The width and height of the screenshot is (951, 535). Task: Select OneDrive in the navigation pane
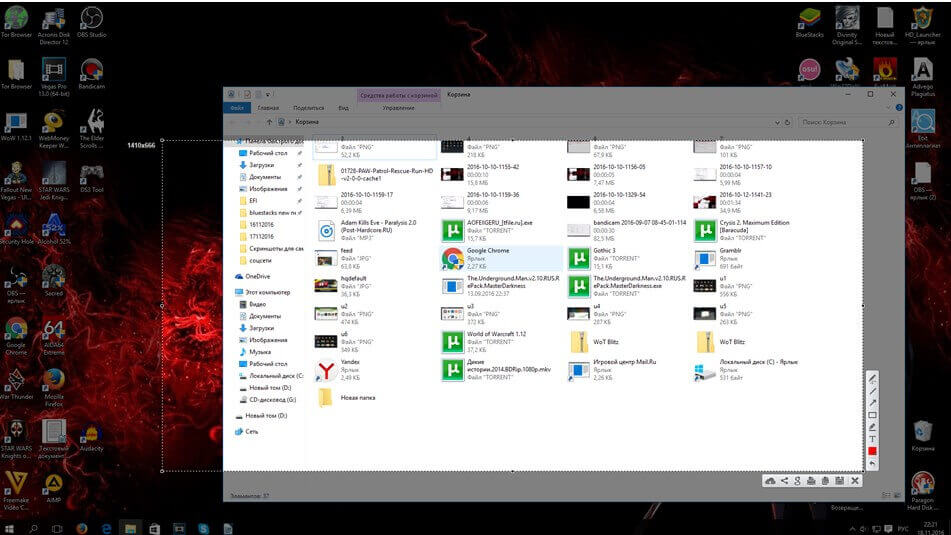coord(257,276)
